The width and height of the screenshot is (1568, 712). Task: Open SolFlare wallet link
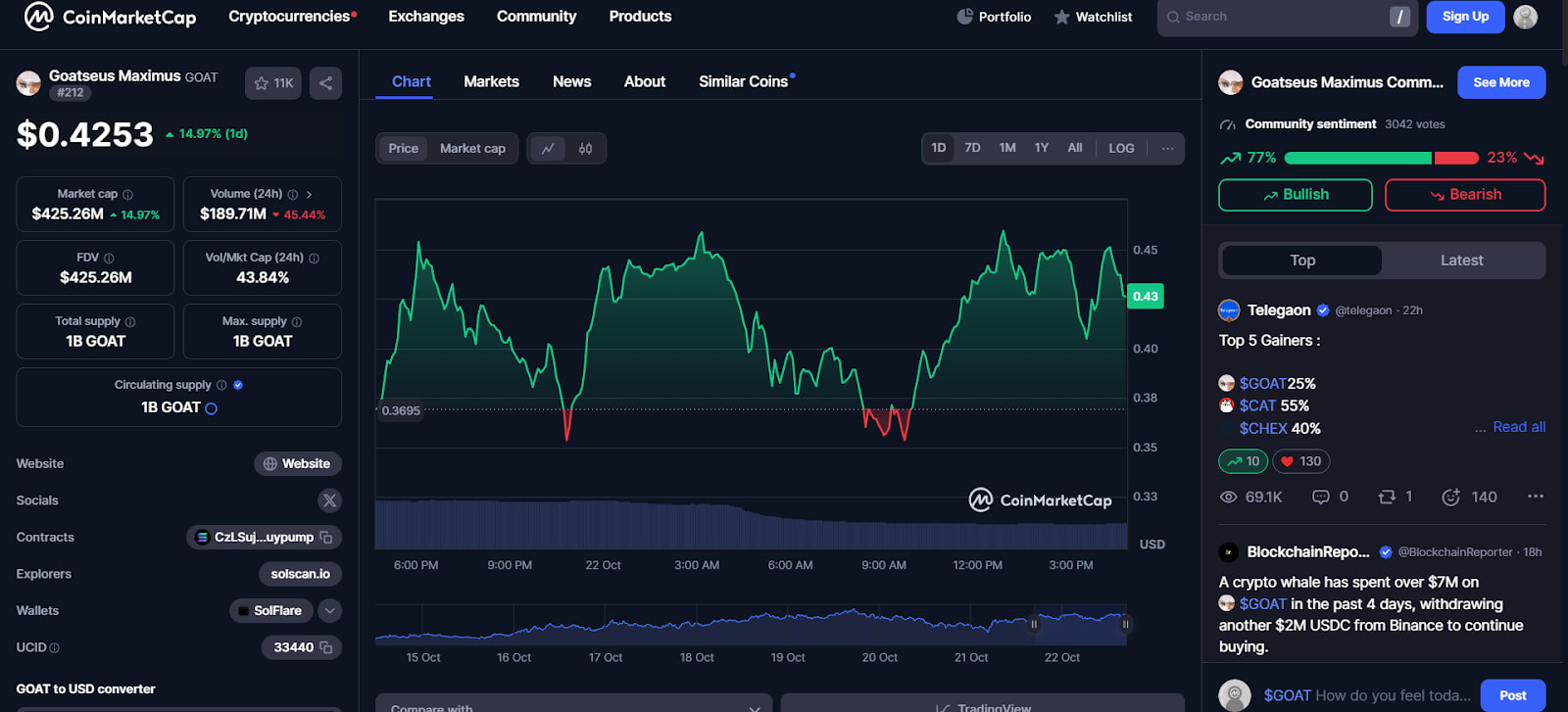271,611
